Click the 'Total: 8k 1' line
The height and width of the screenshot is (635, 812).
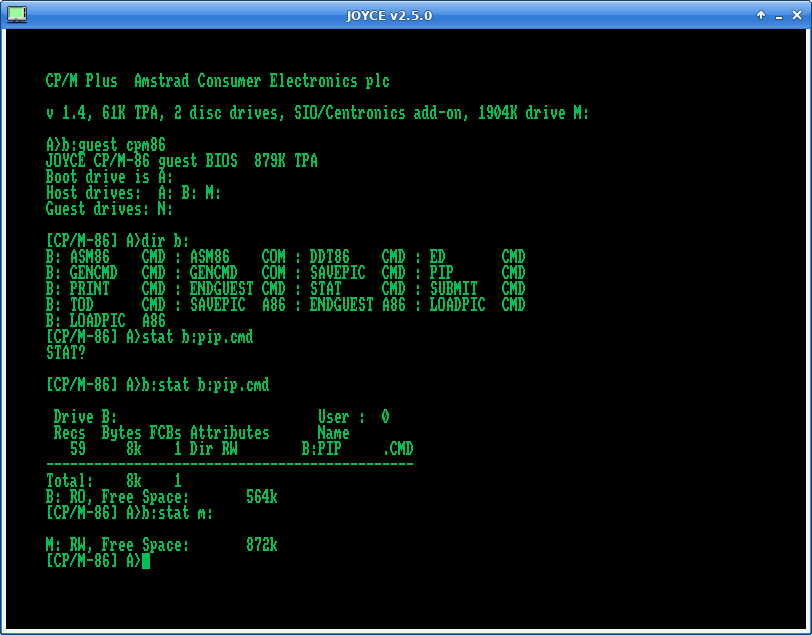[114, 481]
